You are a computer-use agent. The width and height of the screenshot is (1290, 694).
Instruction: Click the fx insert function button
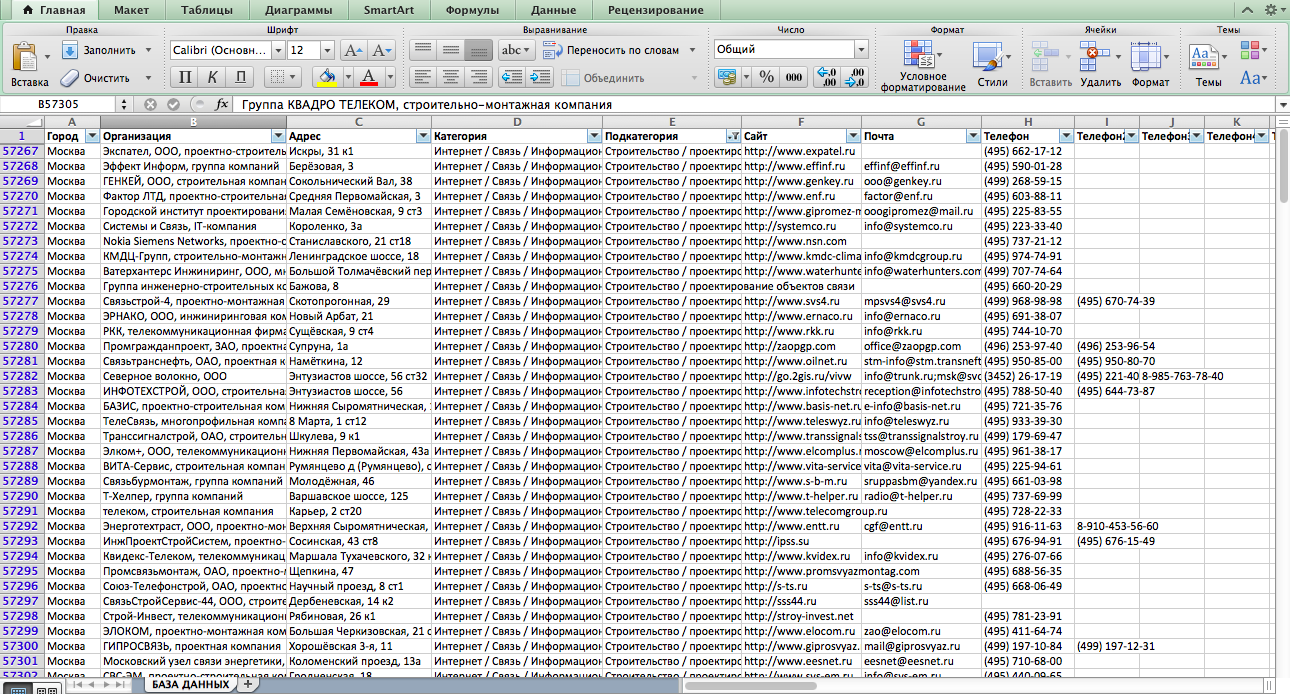click(x=222, y=104)
